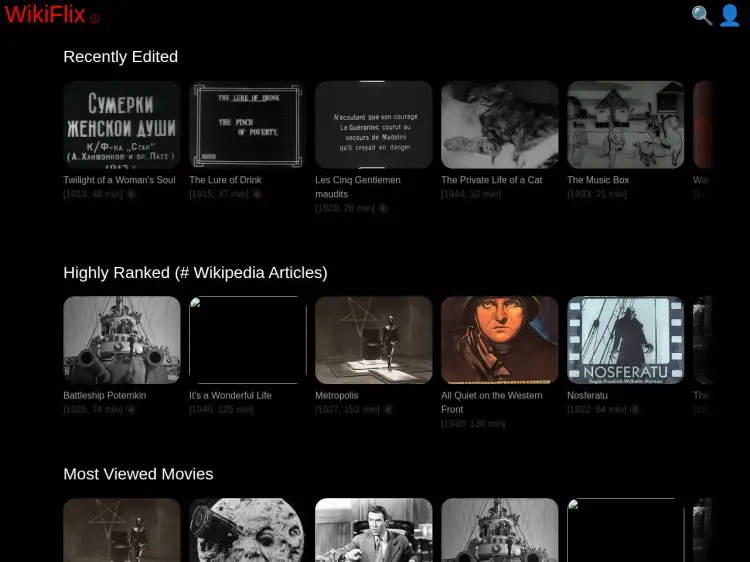Click the Recently Edited section heading
The image size is (750, 562).
[x=121, y=56]
